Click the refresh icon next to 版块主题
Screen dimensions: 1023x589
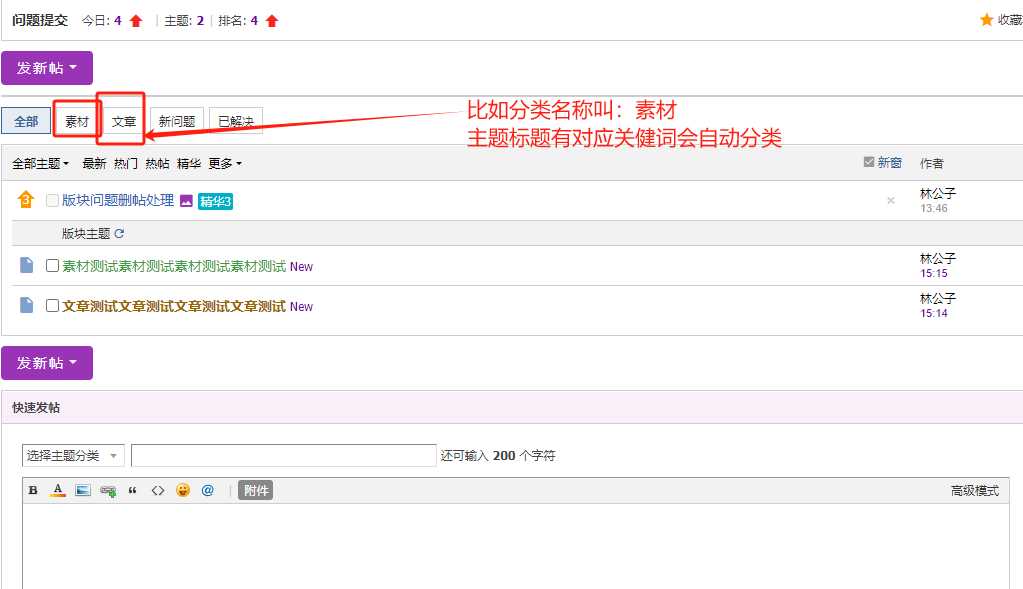point(119,234)
